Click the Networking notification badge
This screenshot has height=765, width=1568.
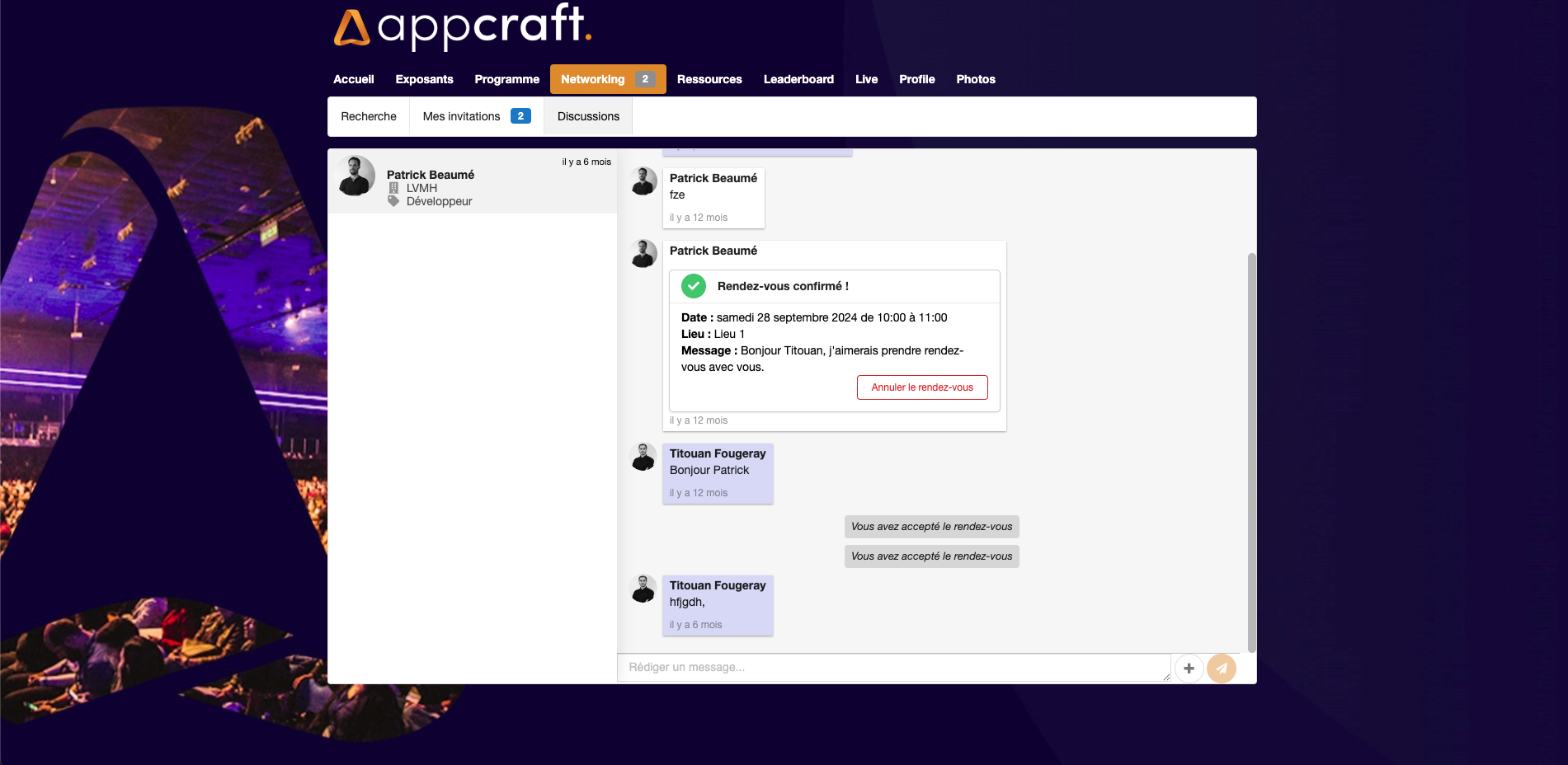point(645,79)
